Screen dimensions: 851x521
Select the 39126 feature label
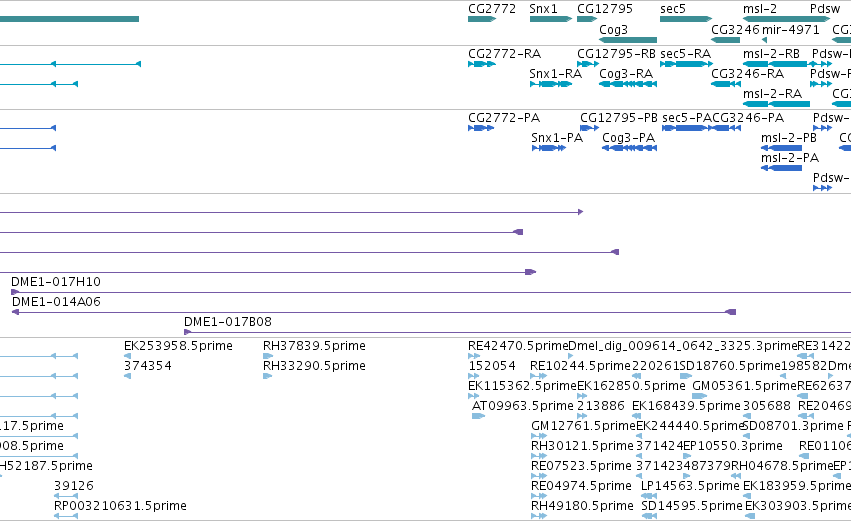point(74,486)
